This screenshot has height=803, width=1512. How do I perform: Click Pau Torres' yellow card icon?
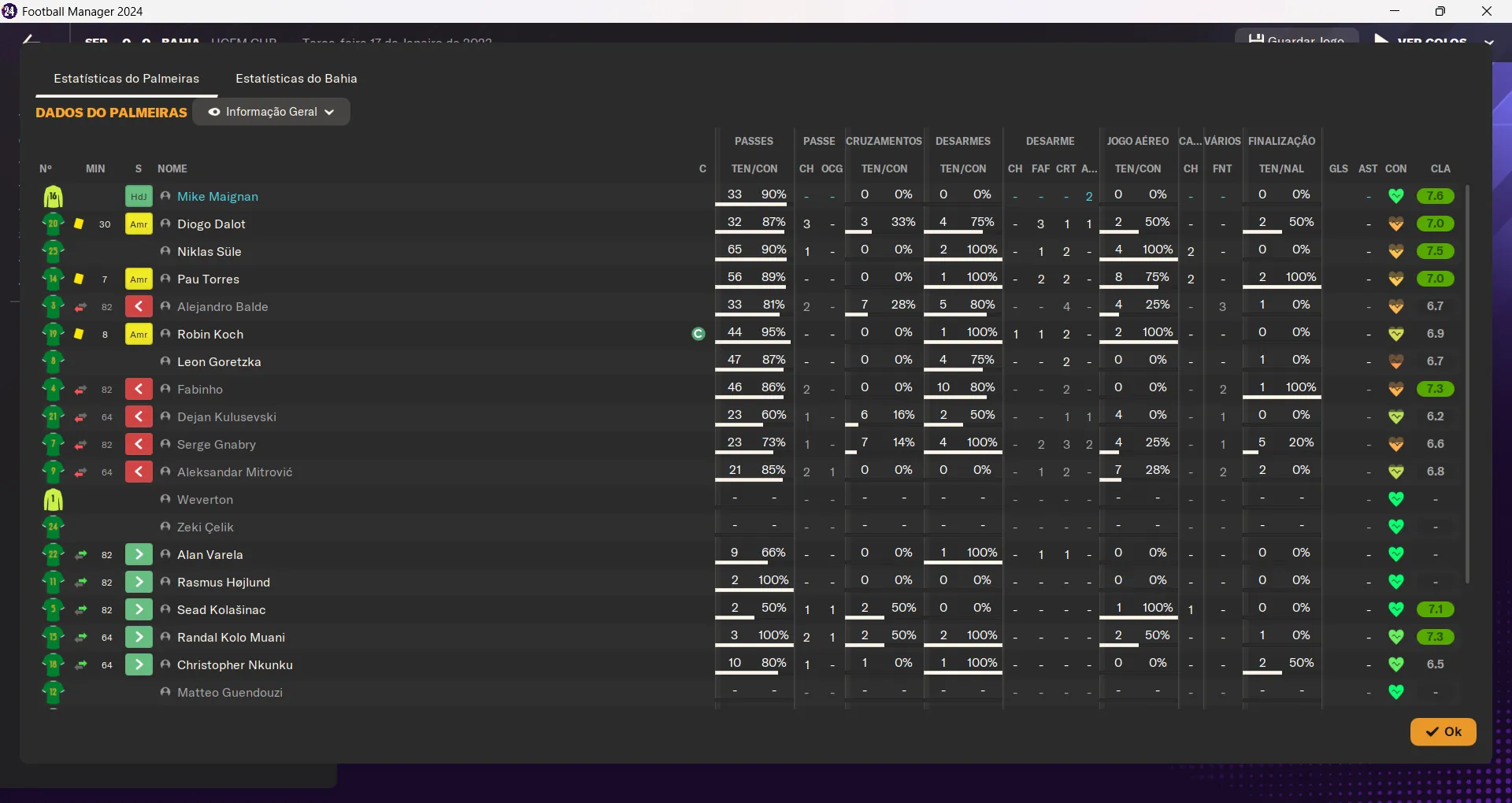79,279
